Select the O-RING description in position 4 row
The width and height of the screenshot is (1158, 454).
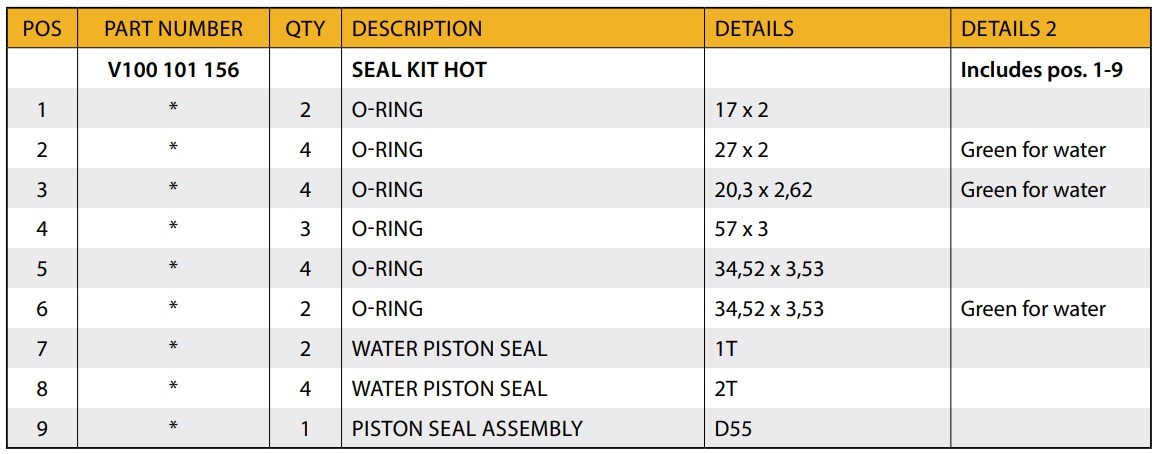click(x=387, y=229)
